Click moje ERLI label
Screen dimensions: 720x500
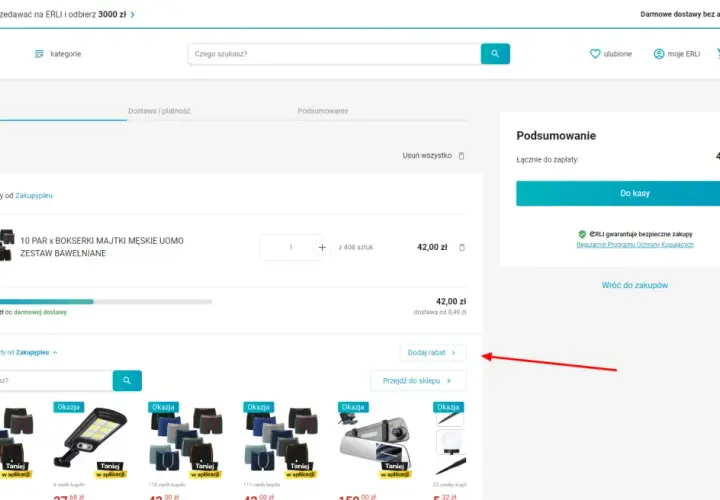point(684,54)
